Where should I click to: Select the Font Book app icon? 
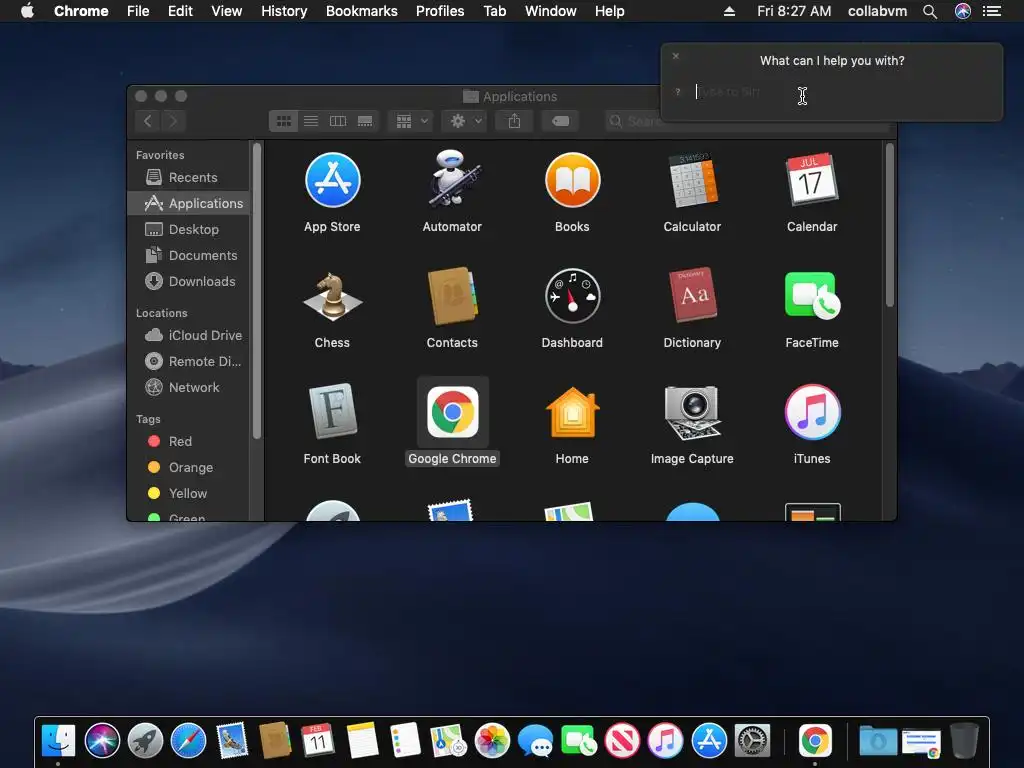click(x=332, y=411)
